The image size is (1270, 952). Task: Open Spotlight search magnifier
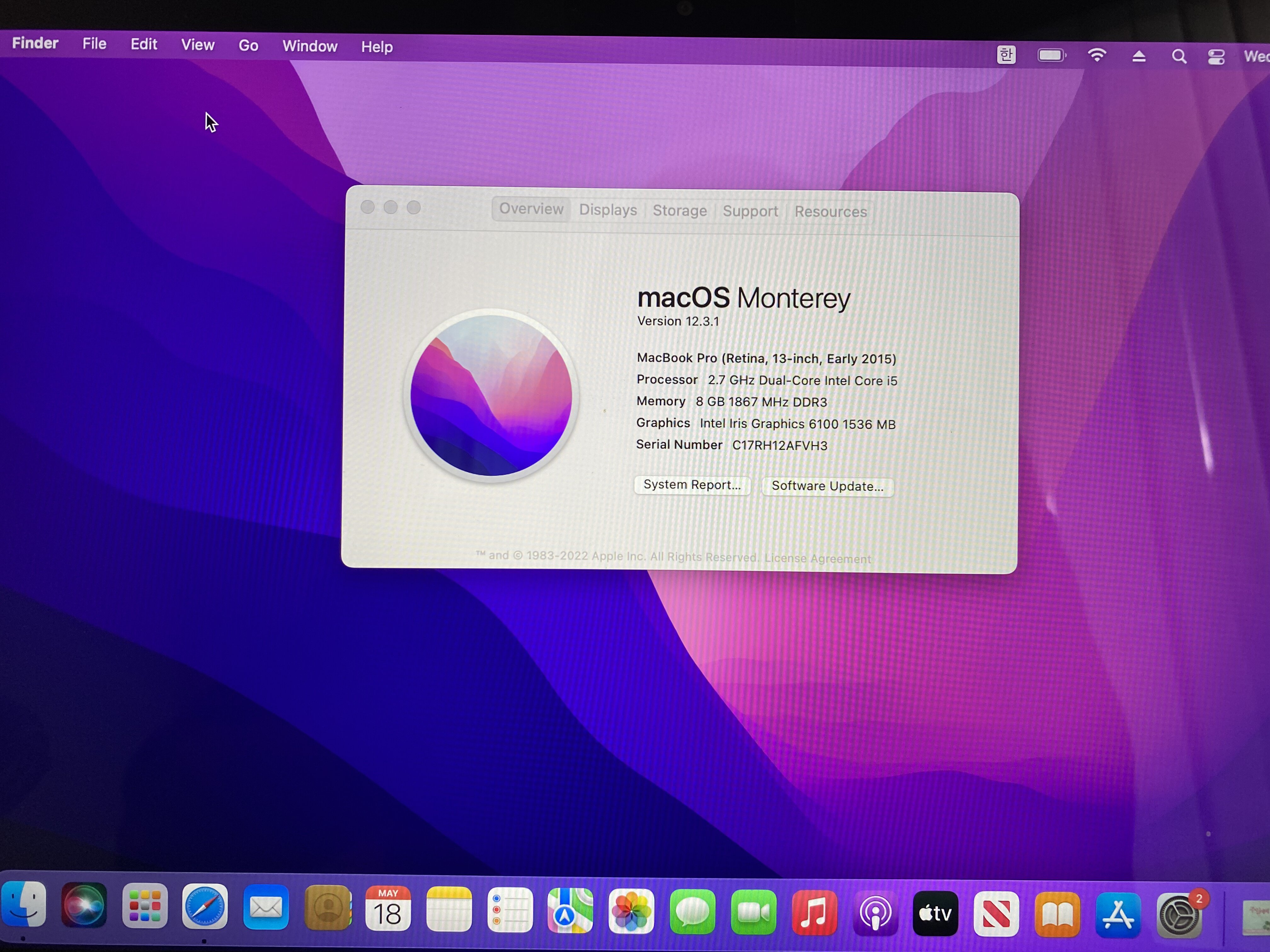[x=1179, y=56]
